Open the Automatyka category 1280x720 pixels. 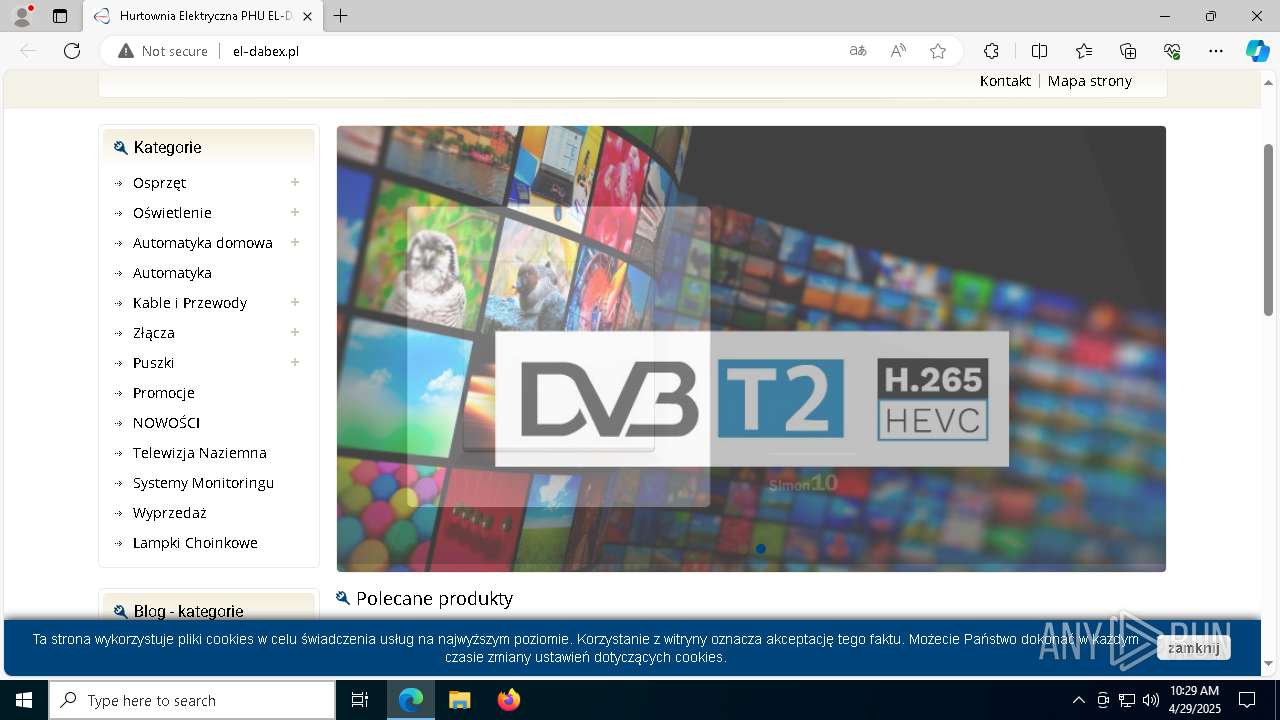click(x=172, y=273)
